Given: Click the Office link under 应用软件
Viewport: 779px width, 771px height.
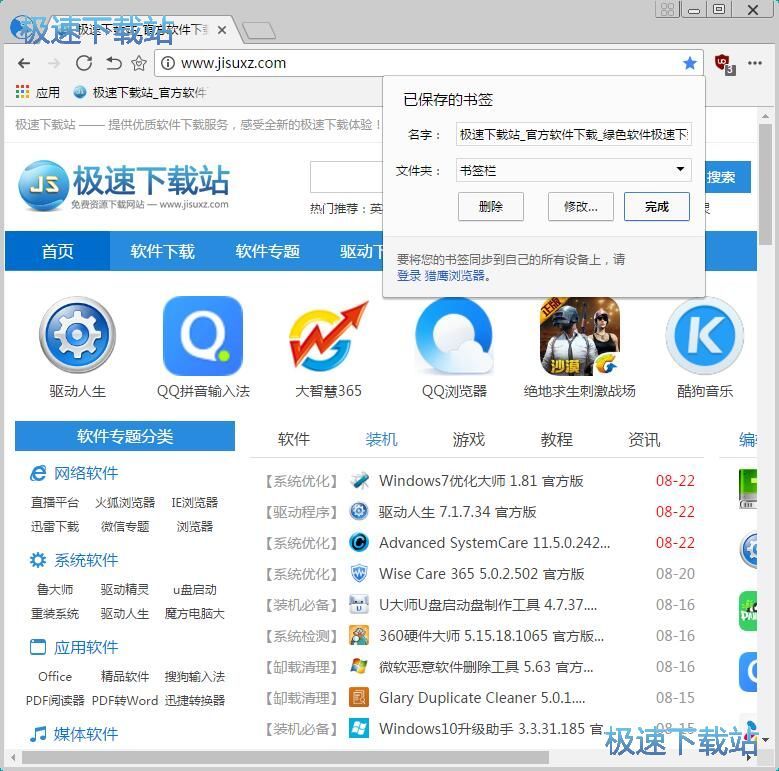Looking at the screenshot, I should pos(55,676).
